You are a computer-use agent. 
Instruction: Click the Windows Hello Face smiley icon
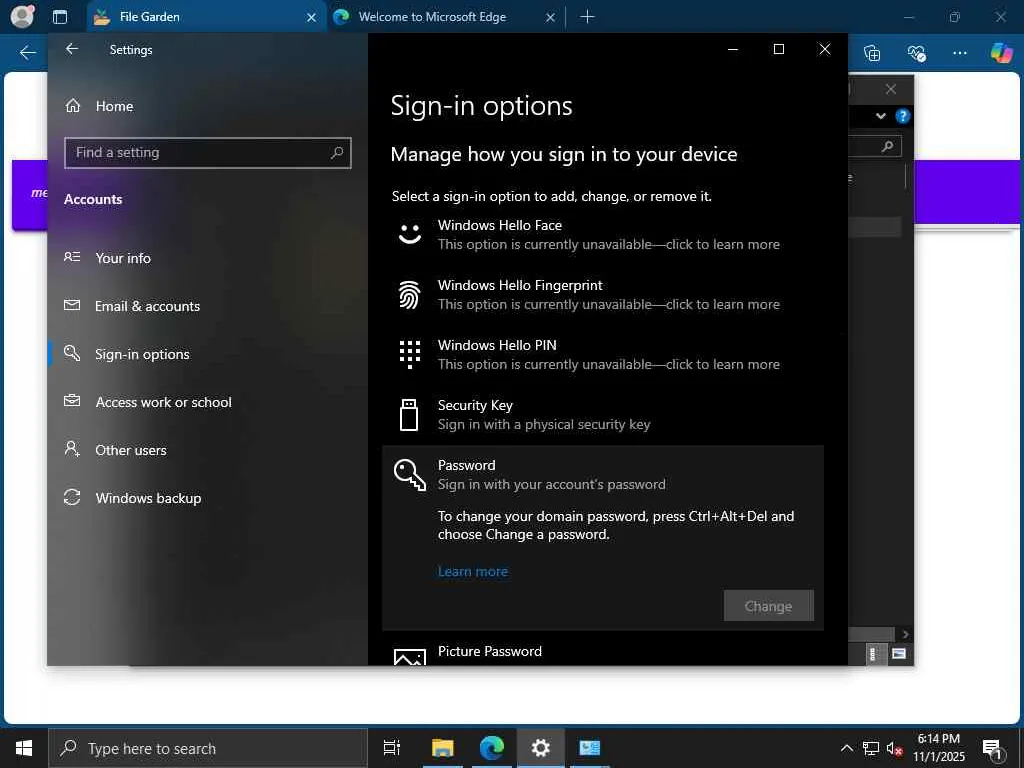(410, 234)
